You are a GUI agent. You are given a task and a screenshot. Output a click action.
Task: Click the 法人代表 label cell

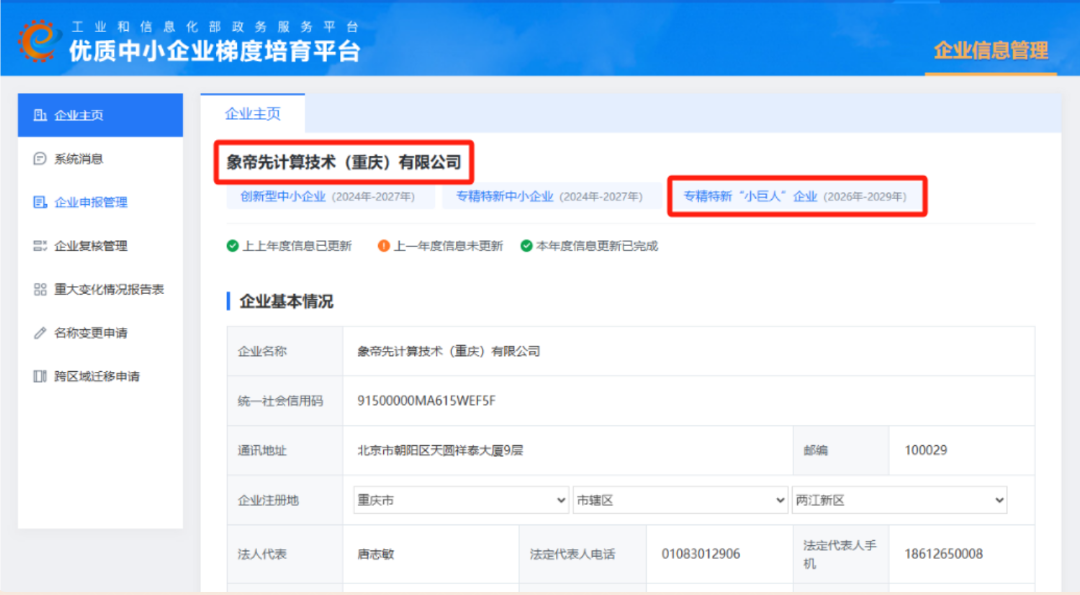pyautogui.click(x=285, y=554)
